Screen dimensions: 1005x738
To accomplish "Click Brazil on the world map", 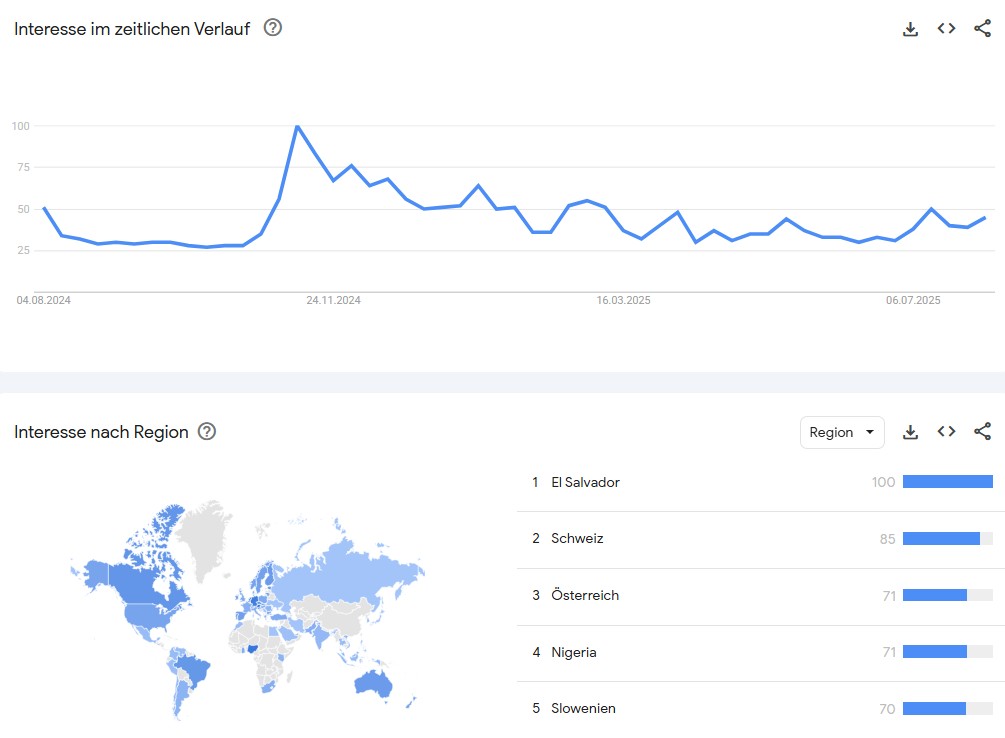I will (x=192, y=669).
